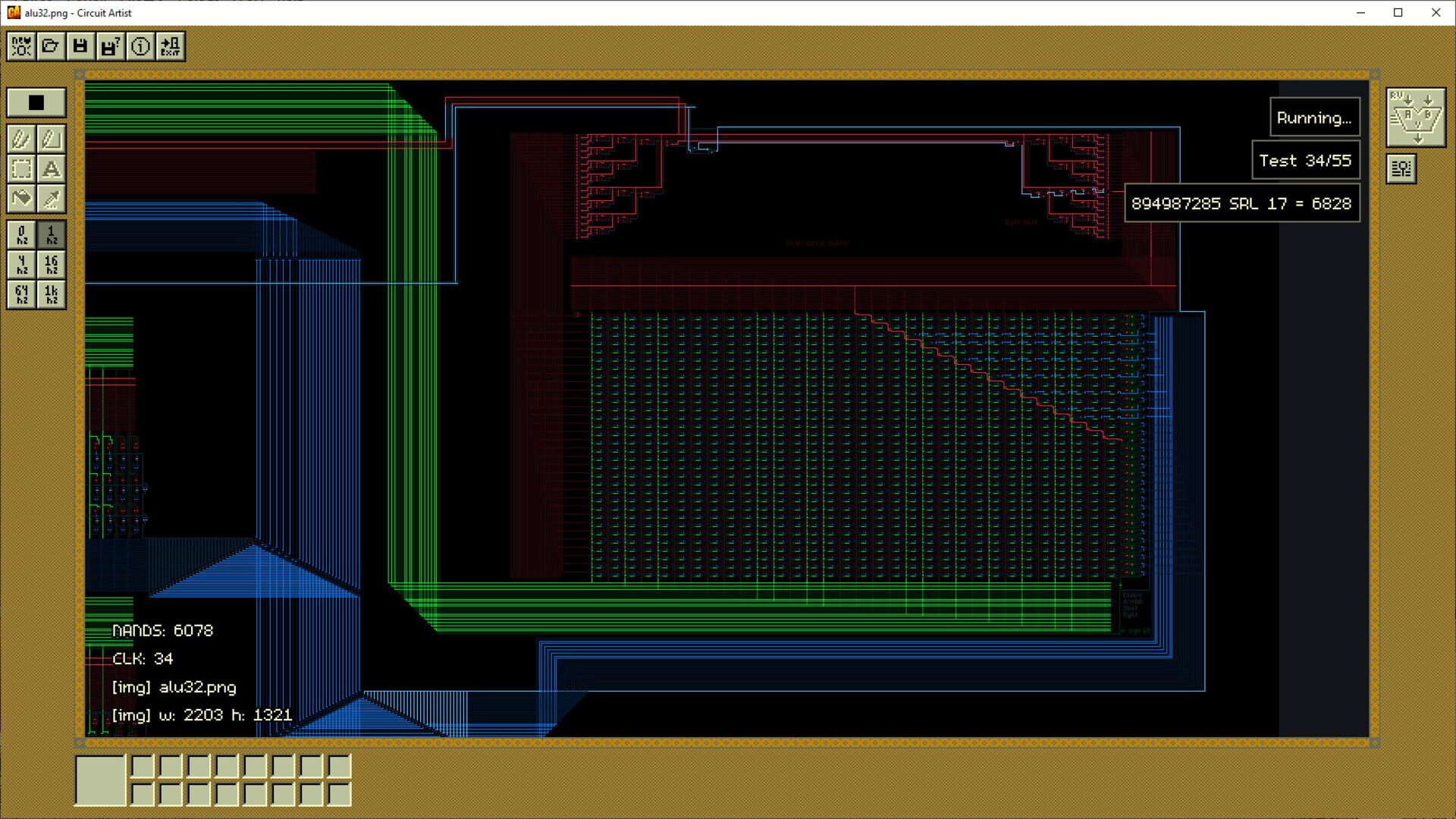
Task: Pause simulation with the 0hz button
Action: pos(20,236)
